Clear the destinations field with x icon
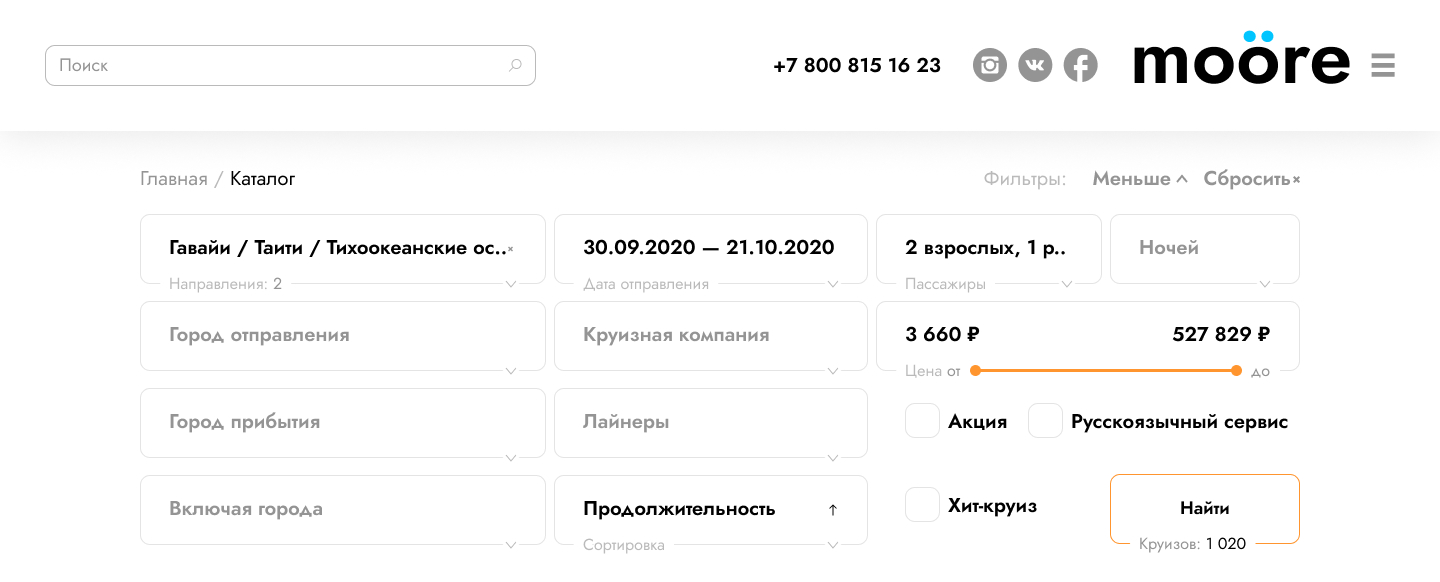 511,249
